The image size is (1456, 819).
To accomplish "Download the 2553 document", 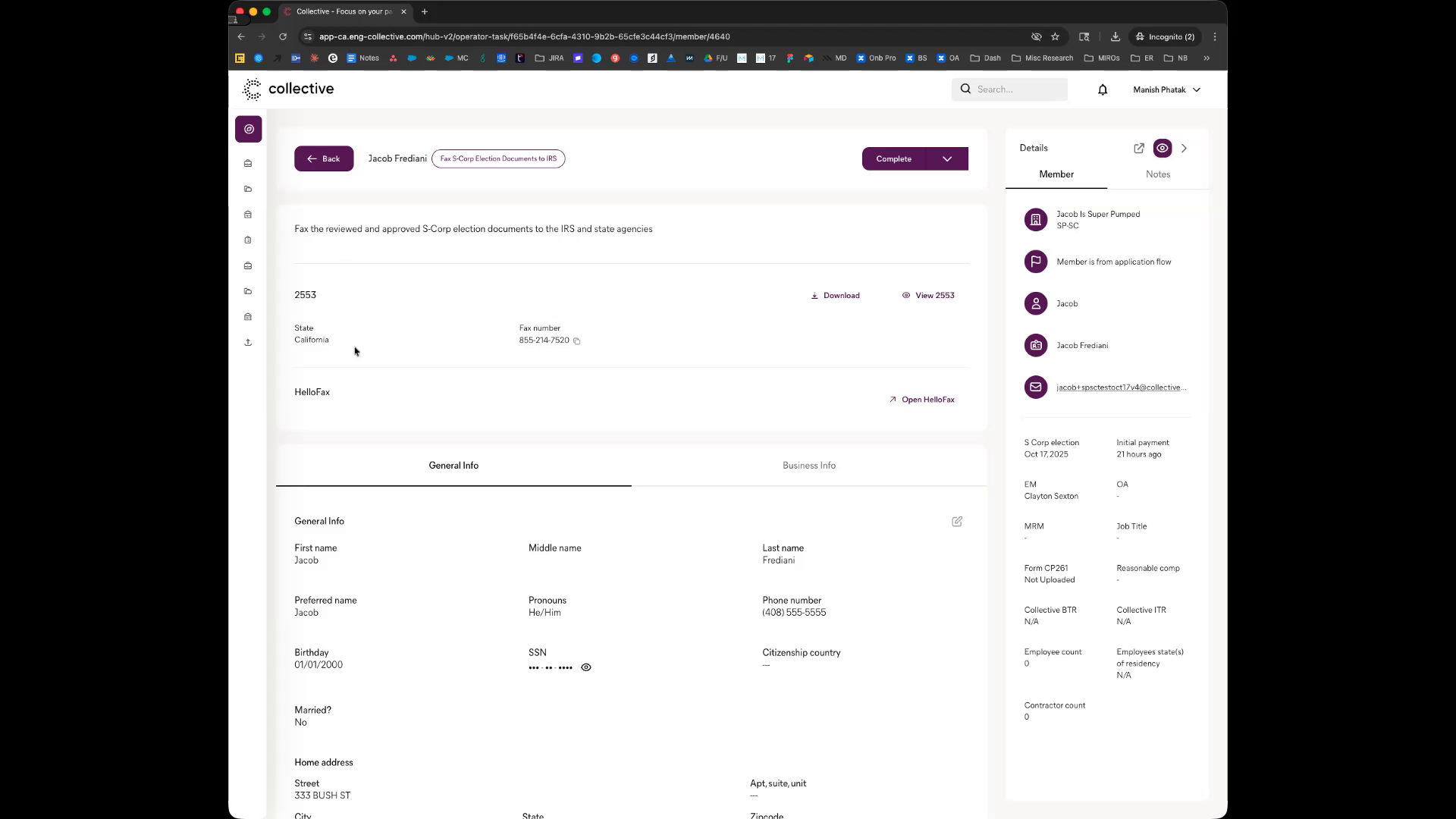I will click(x=835, y=296).
